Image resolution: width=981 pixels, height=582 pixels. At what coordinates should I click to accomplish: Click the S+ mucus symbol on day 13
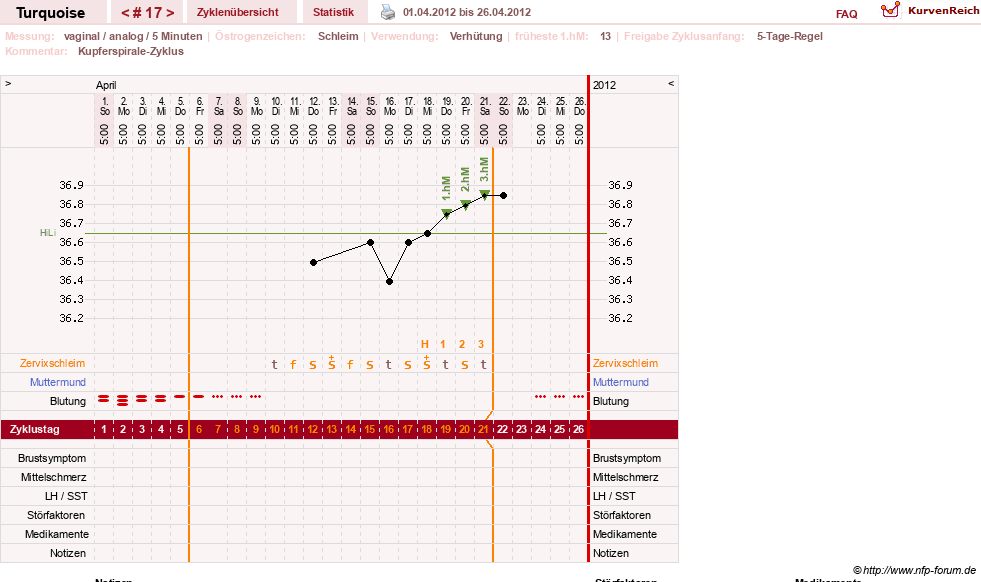coord(332,362)
